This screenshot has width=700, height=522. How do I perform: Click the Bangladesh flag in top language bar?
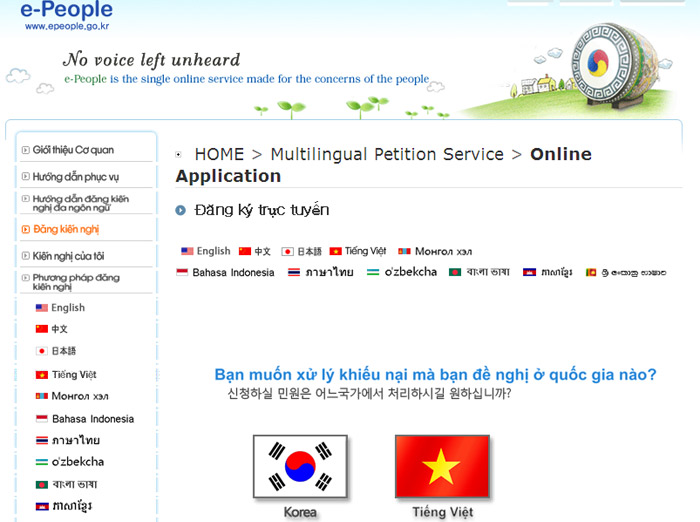(x=455, y=272)
